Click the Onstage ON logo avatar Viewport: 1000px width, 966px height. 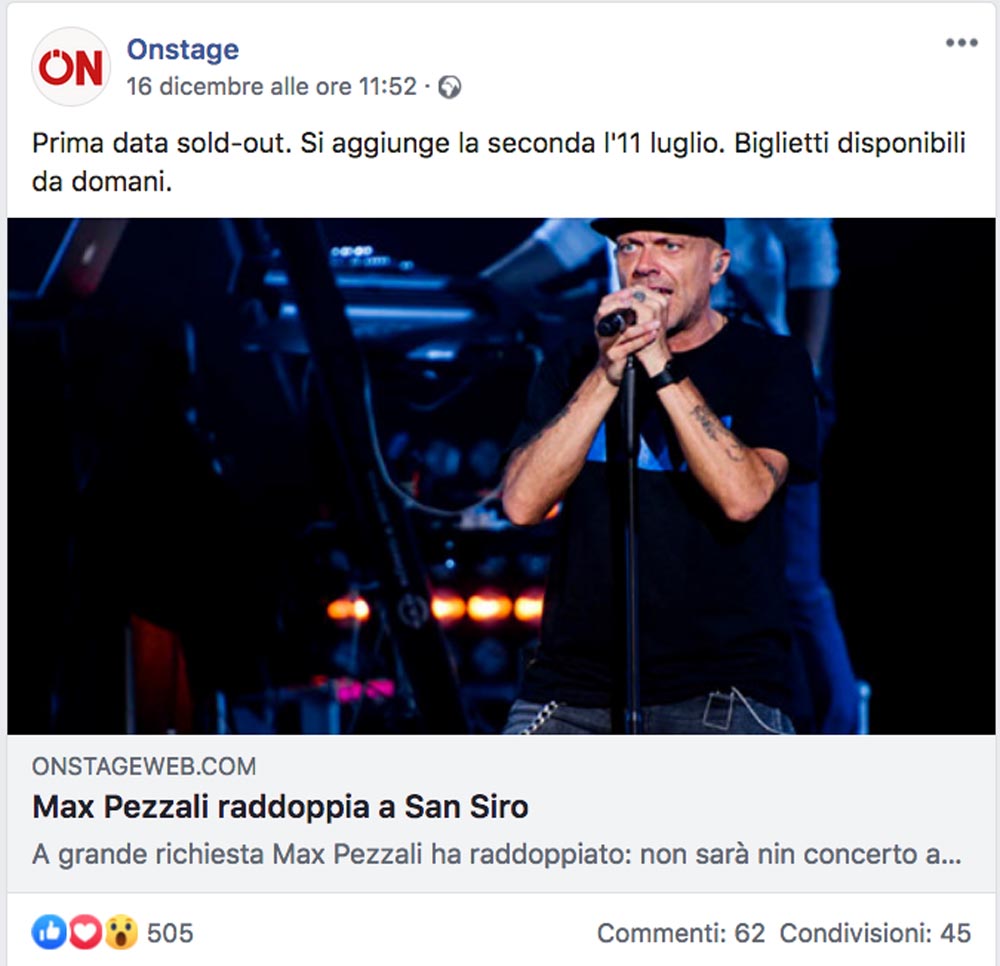70,66
